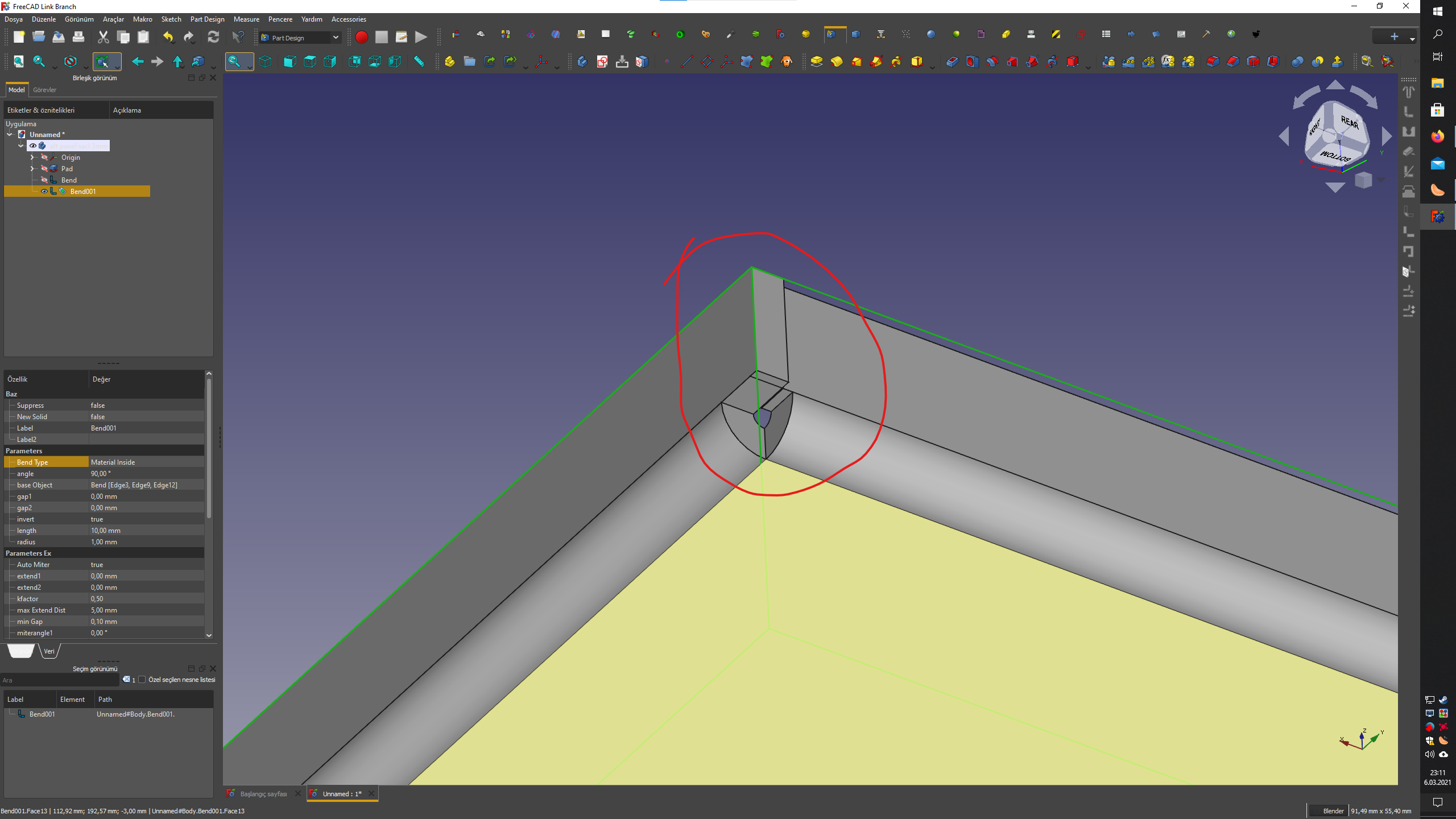This screenshot has width=1456, height=819.
Task: Click the Measure distance ruler icon
Action: point(419,61)
